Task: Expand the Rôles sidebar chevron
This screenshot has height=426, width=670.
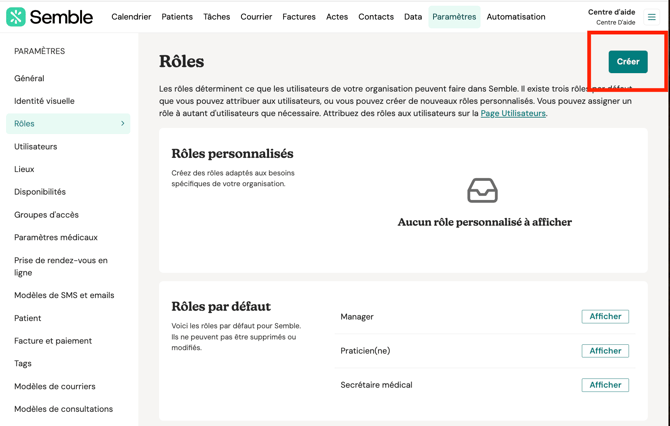Action: coord(123,124)
